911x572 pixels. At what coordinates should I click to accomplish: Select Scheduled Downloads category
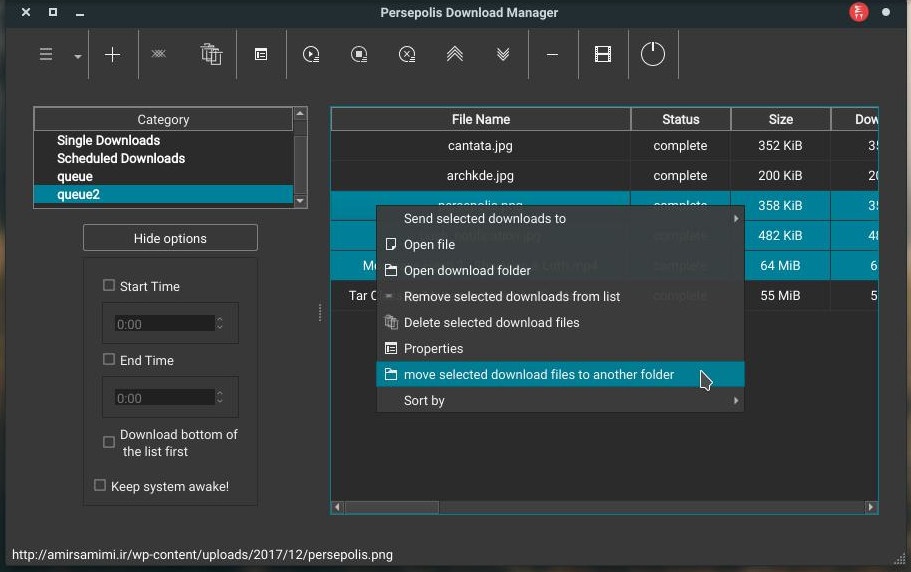(x=121, y=159)
